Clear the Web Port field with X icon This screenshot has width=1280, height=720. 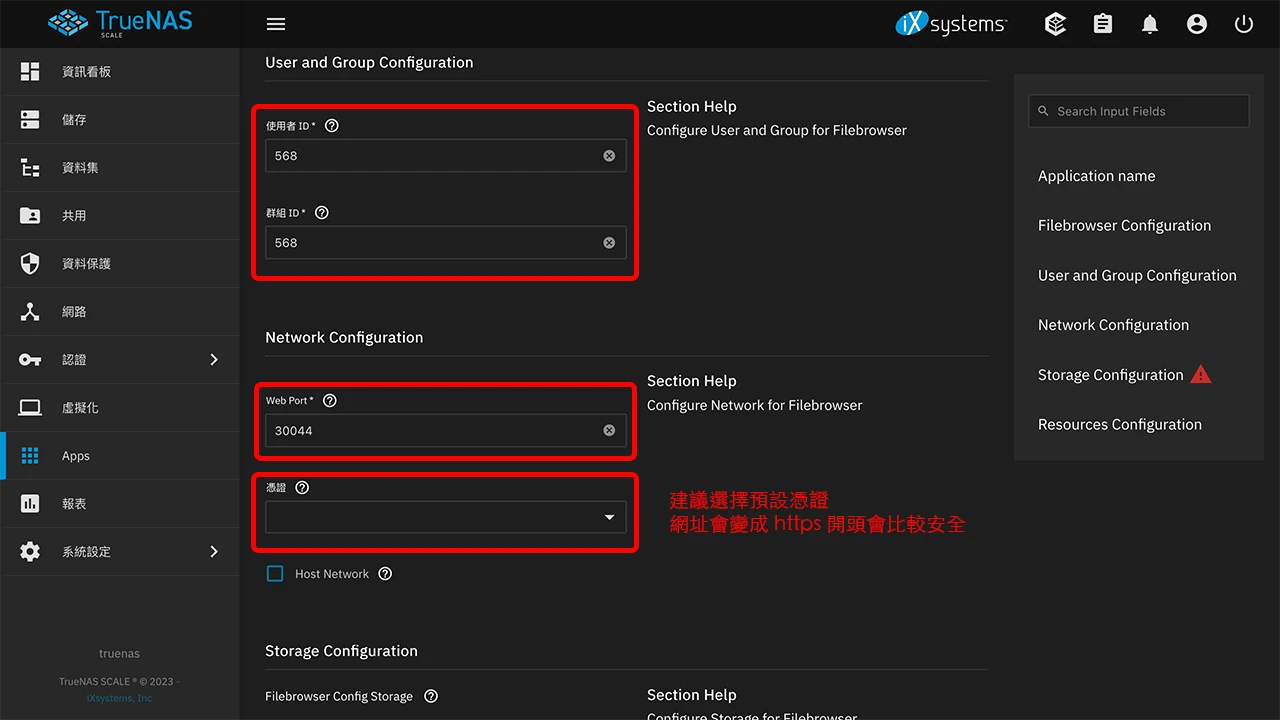click(609, 430)
